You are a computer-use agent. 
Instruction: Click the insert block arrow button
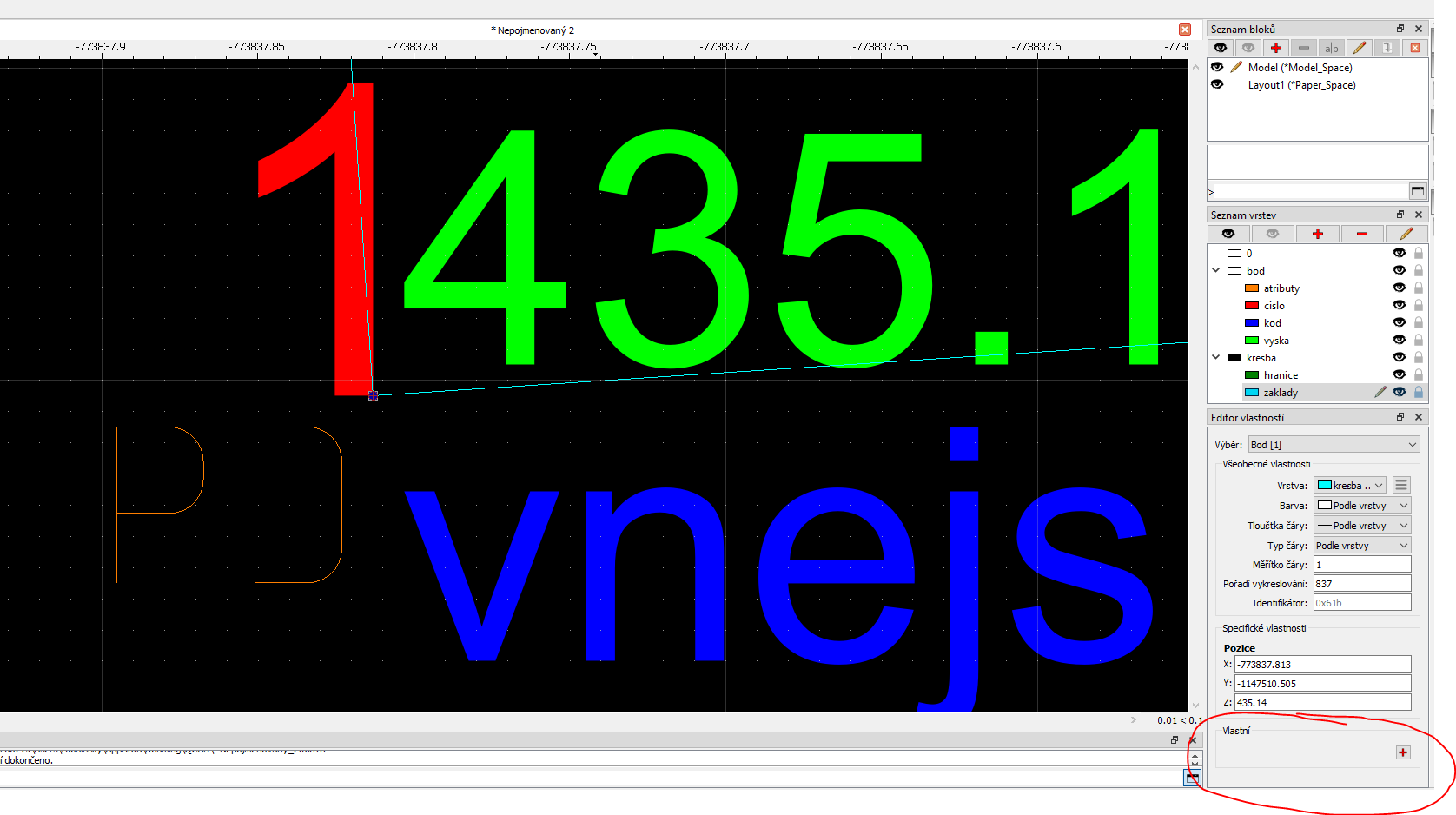point(1387,48)
